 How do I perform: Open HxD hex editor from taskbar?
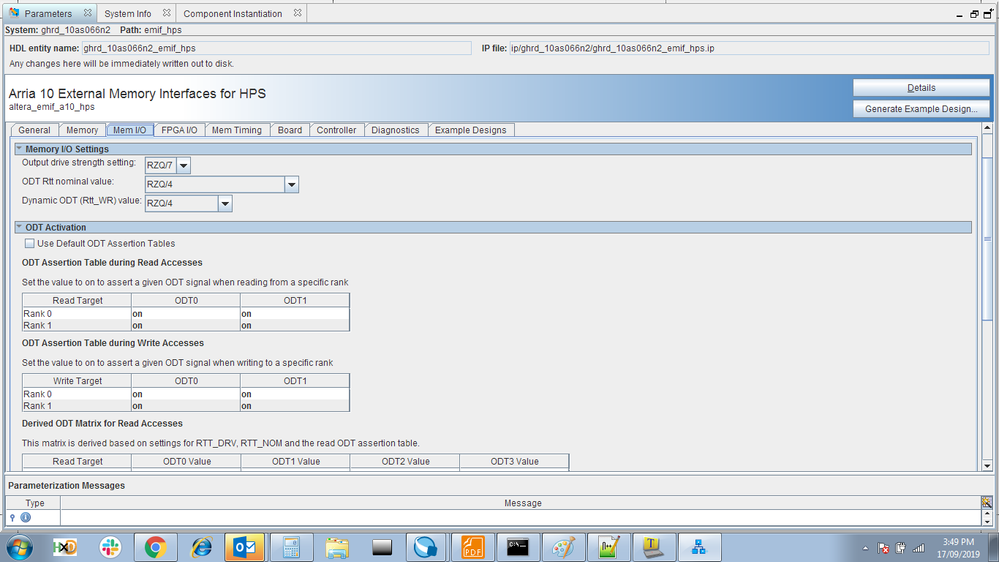[65, 547]
